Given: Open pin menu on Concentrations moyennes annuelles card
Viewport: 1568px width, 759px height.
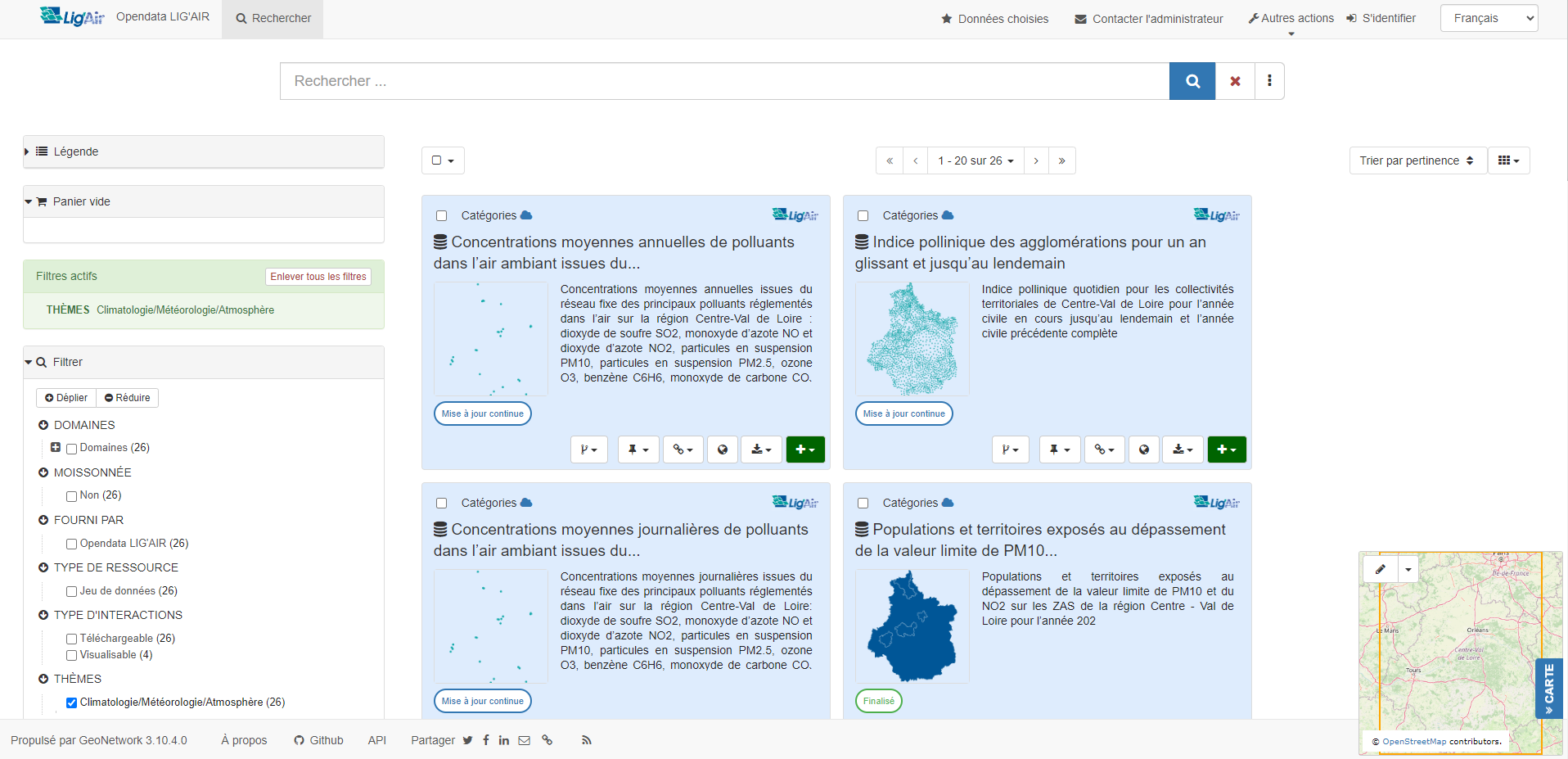Looking at the screenshot, I should point(638,450).
